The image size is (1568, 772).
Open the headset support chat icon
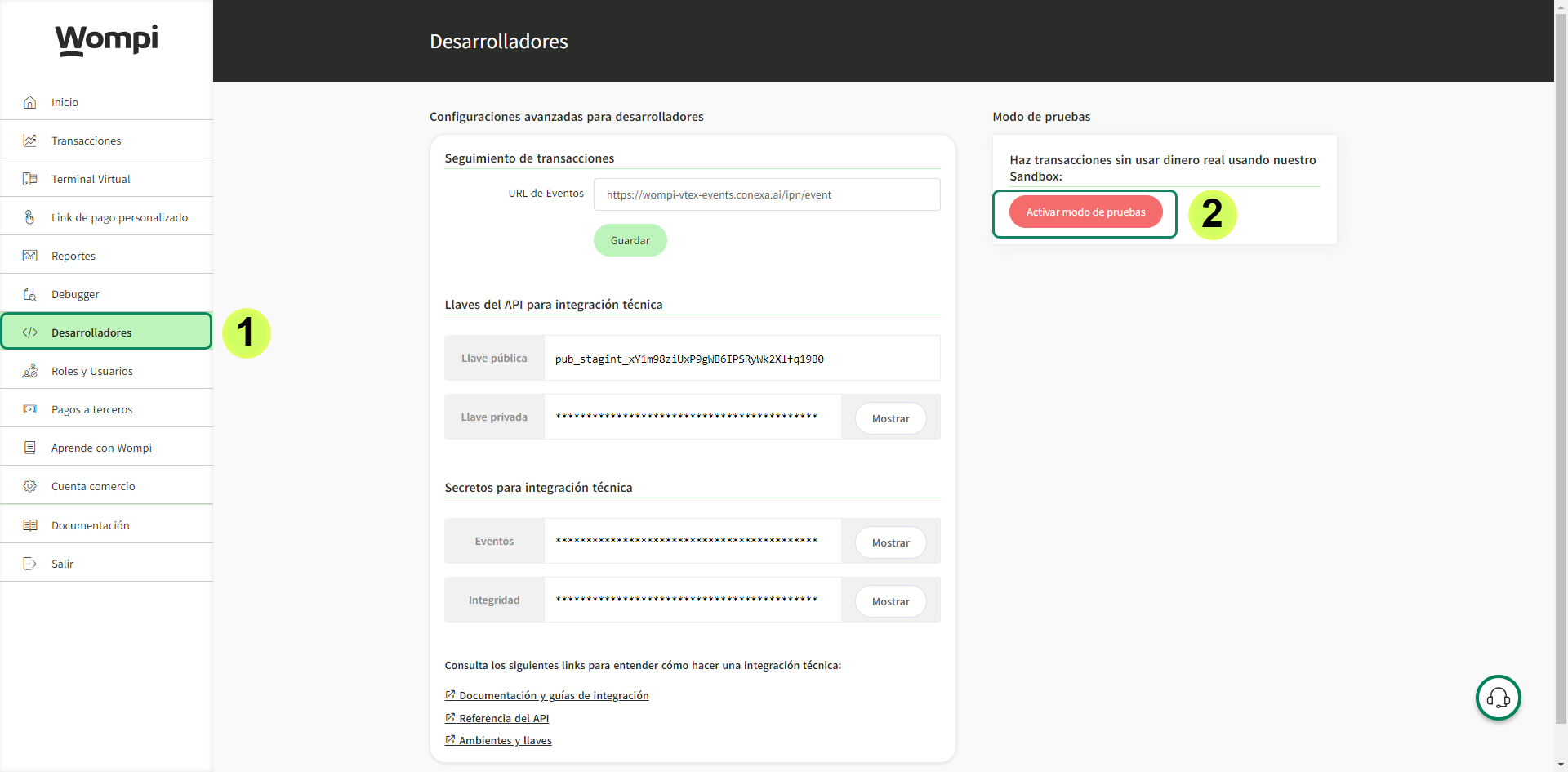[x=1498, y=698]
